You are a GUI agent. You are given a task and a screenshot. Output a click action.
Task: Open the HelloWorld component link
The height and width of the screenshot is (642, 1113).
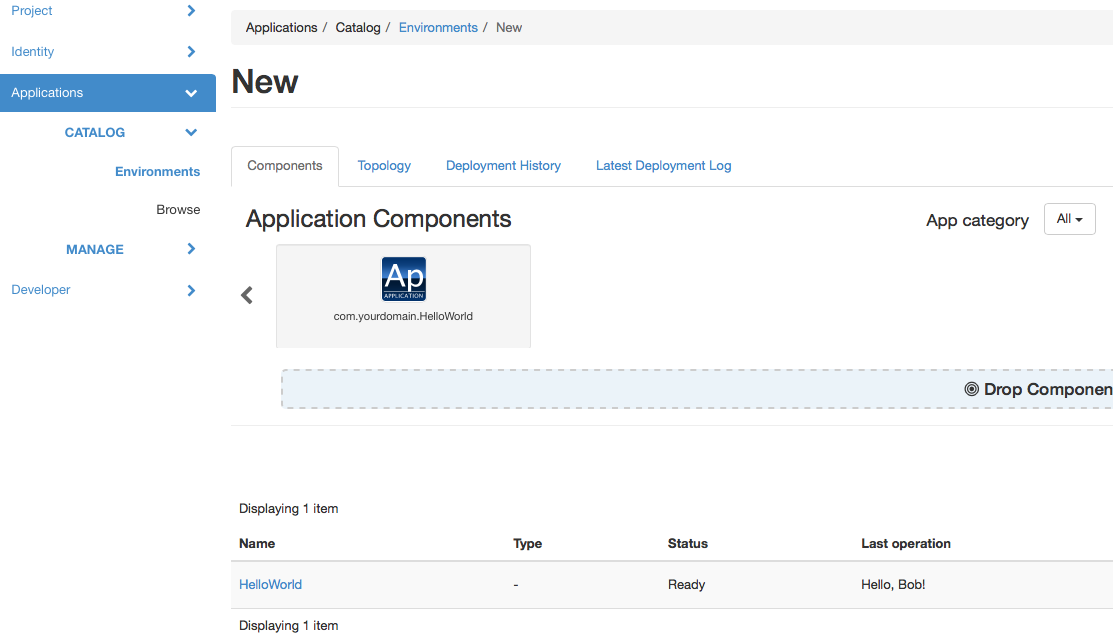coord(270,585)
